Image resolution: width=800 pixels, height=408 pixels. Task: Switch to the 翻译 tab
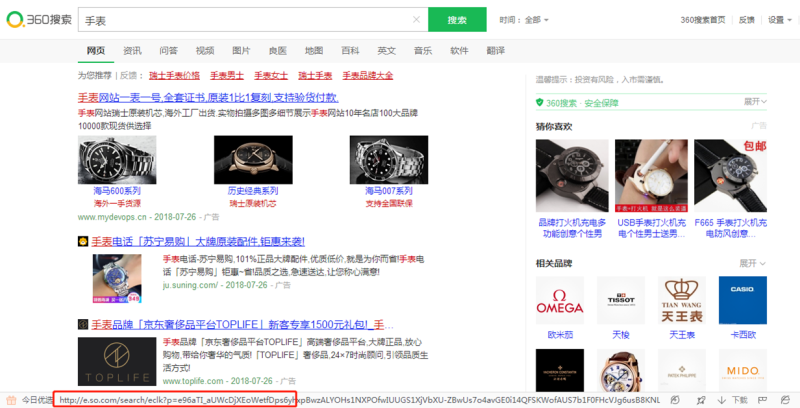click(x=495, y=50)
